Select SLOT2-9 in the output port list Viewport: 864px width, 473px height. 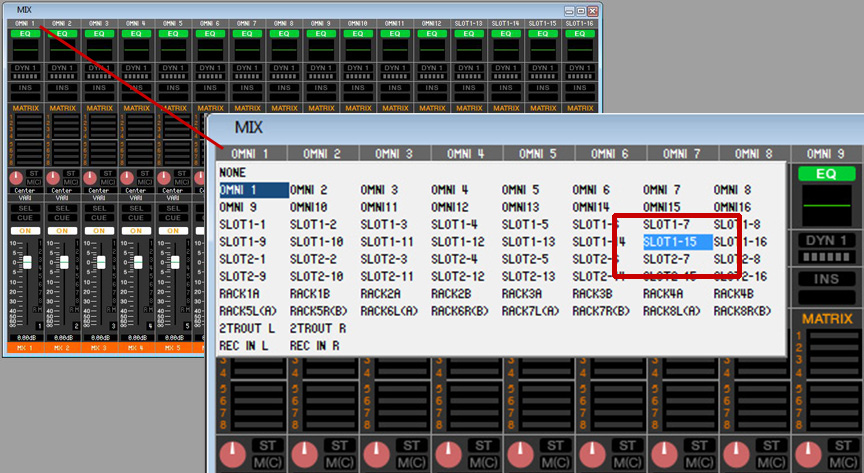tap(242, 276)
